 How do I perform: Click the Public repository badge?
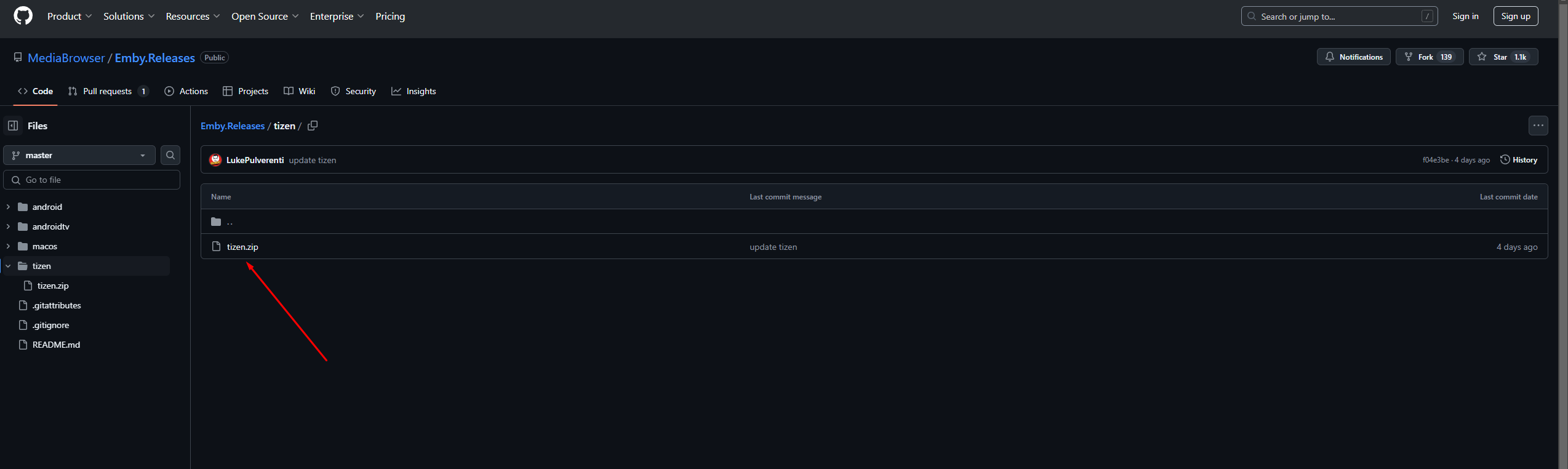(x=214, y=57)
